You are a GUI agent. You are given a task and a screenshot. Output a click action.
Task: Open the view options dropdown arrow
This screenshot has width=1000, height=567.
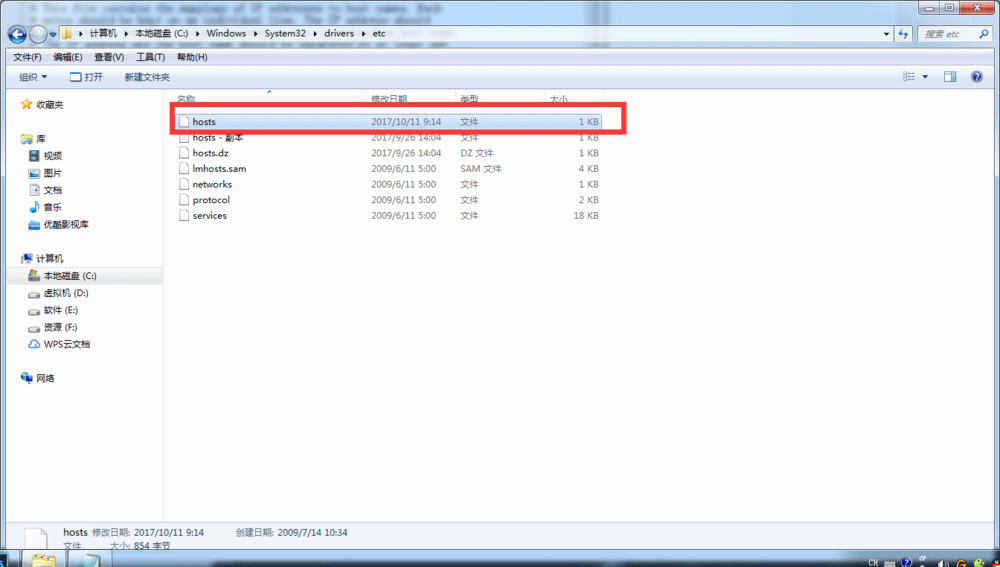pos(925,77)
